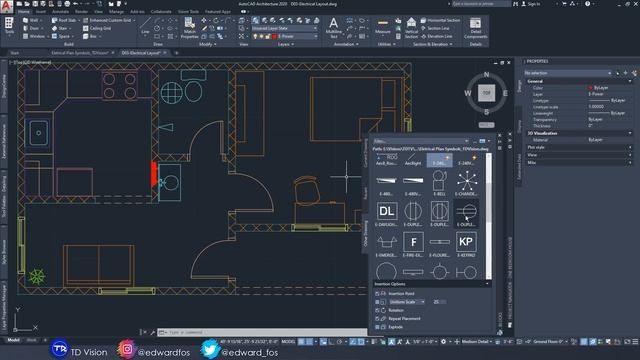The width and height of the screenshot is (640, 360).
Task: Click the Horizontal Section tool
Action: pos(440,20)
